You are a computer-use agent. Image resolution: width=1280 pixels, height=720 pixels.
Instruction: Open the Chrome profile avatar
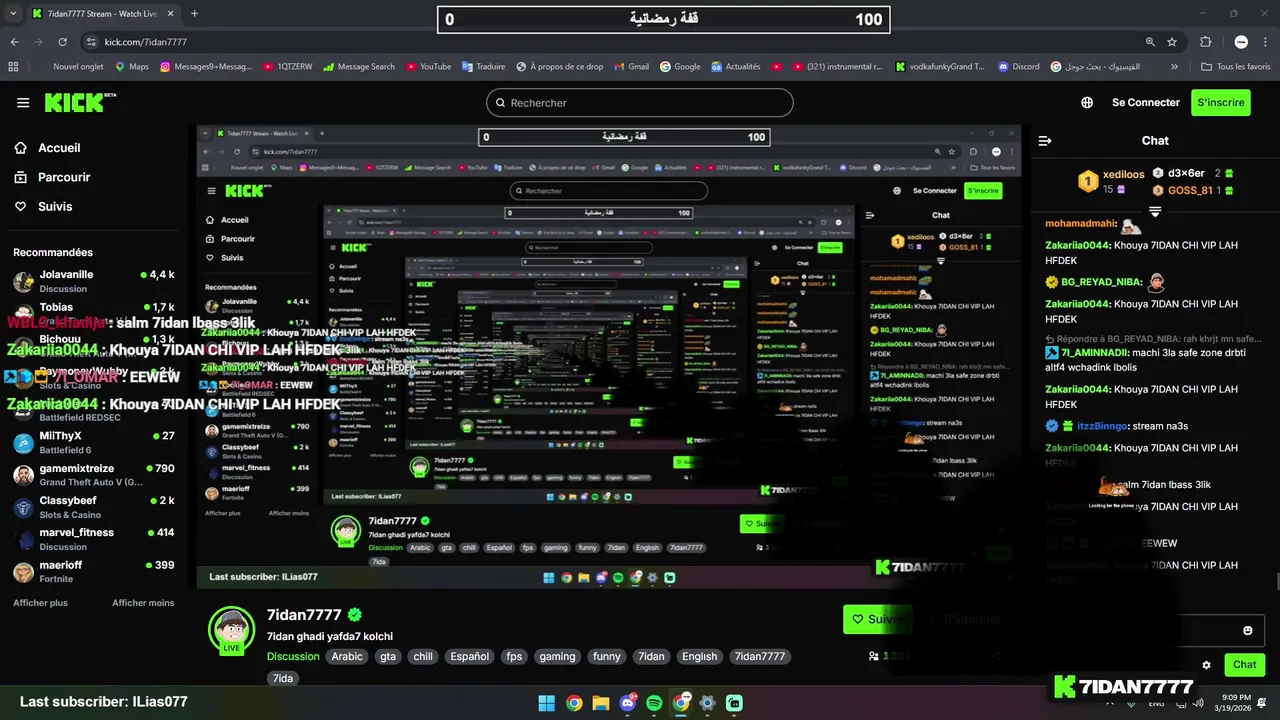[1241, 42]
